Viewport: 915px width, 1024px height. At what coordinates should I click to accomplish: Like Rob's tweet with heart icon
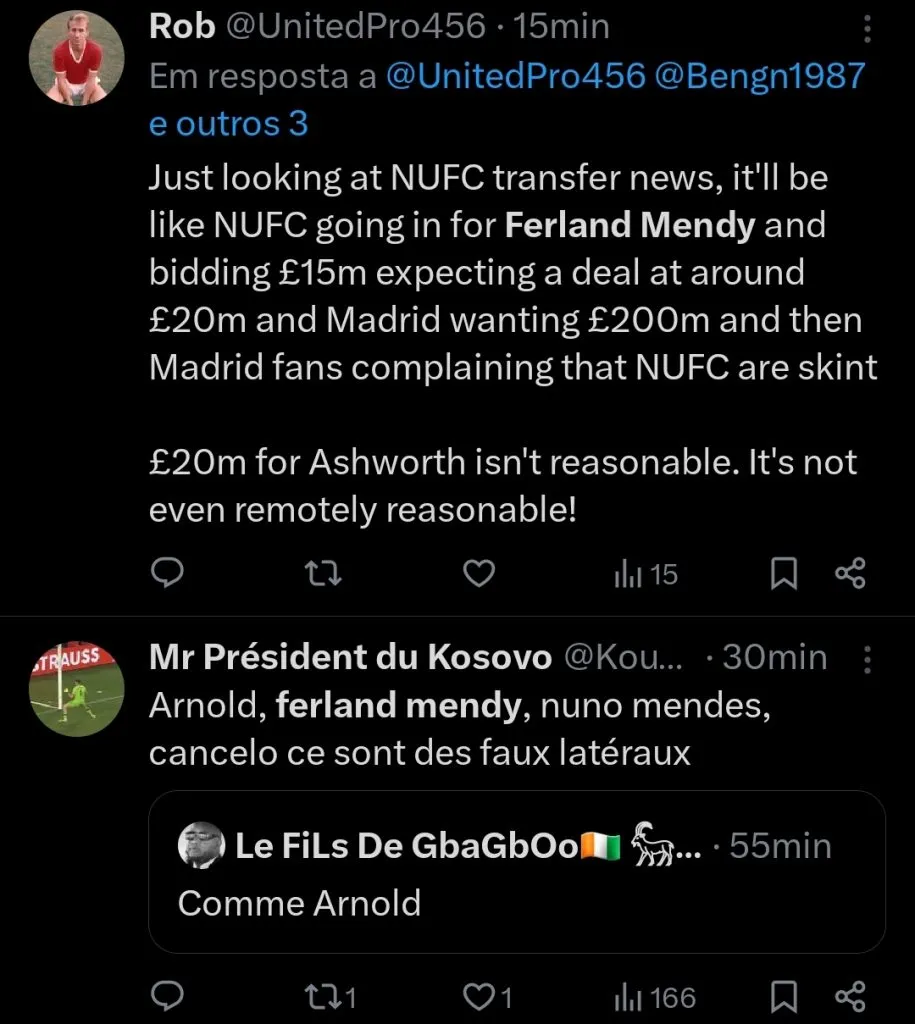coord(481,573)
